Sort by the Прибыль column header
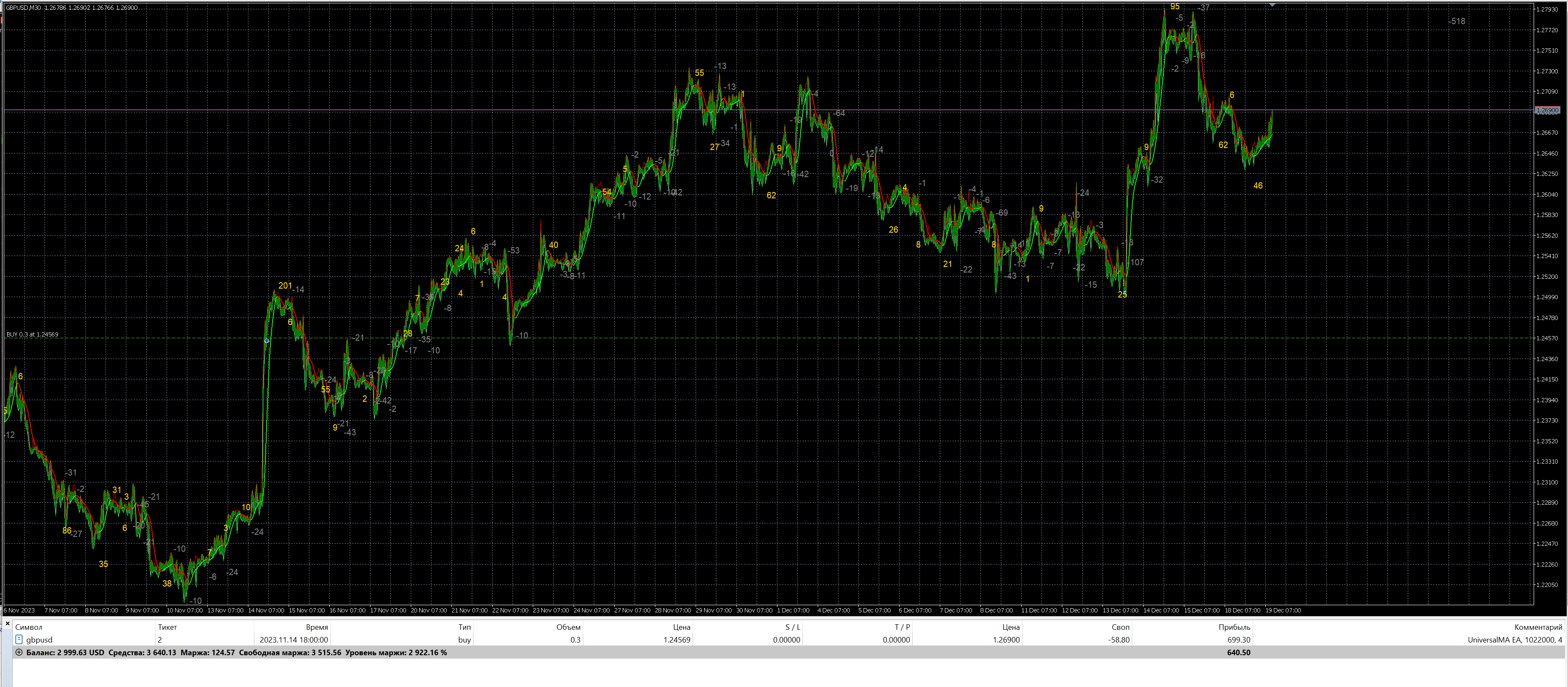 point(1234,627)
